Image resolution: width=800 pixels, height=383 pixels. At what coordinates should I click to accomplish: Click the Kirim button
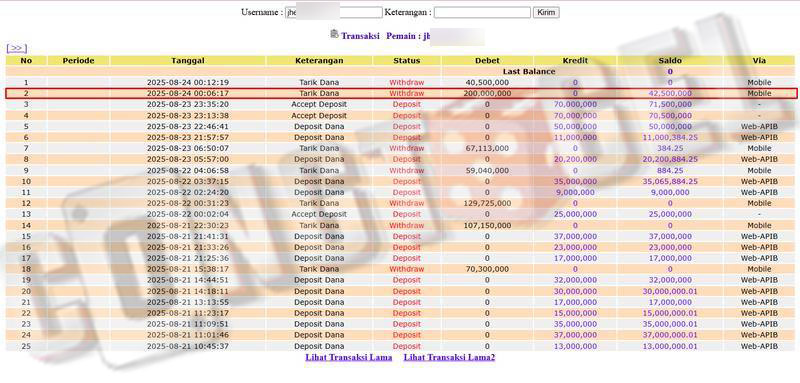pyautogui.click(x=546, y=12)
